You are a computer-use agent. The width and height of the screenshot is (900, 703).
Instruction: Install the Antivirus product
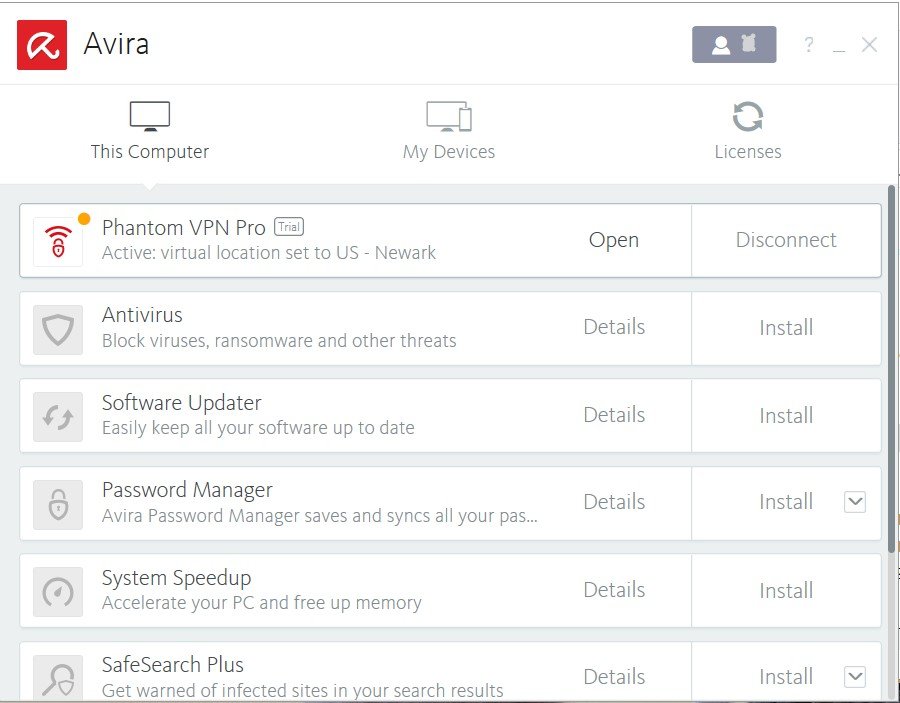[786, 328]
